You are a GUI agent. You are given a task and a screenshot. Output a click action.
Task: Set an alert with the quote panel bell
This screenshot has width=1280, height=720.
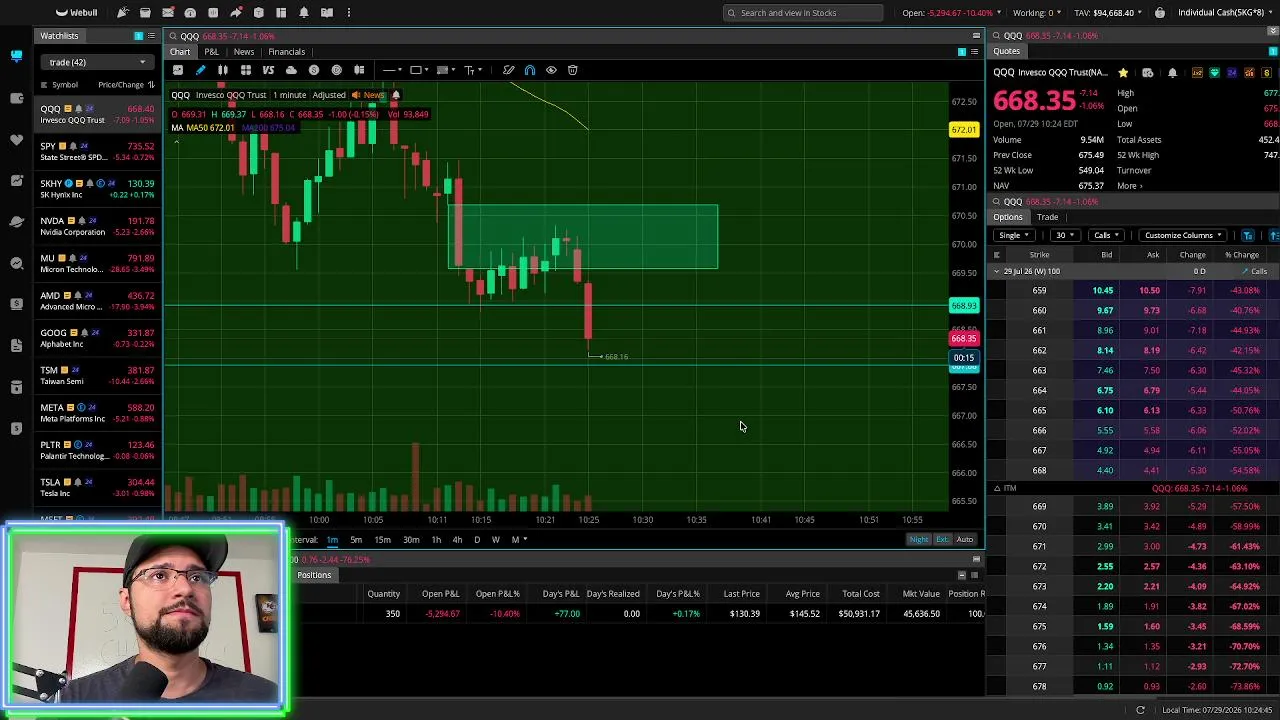point(1172,73)
